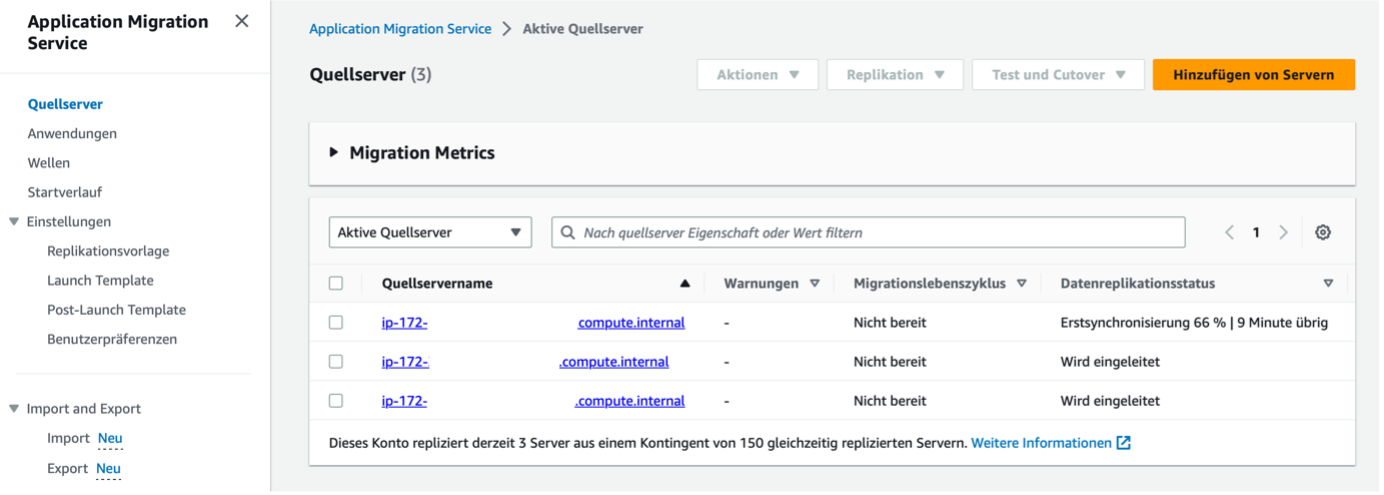The image size is (1384, 495).
Task: Select all source servers header checkbox
Action: click(336, 283)
